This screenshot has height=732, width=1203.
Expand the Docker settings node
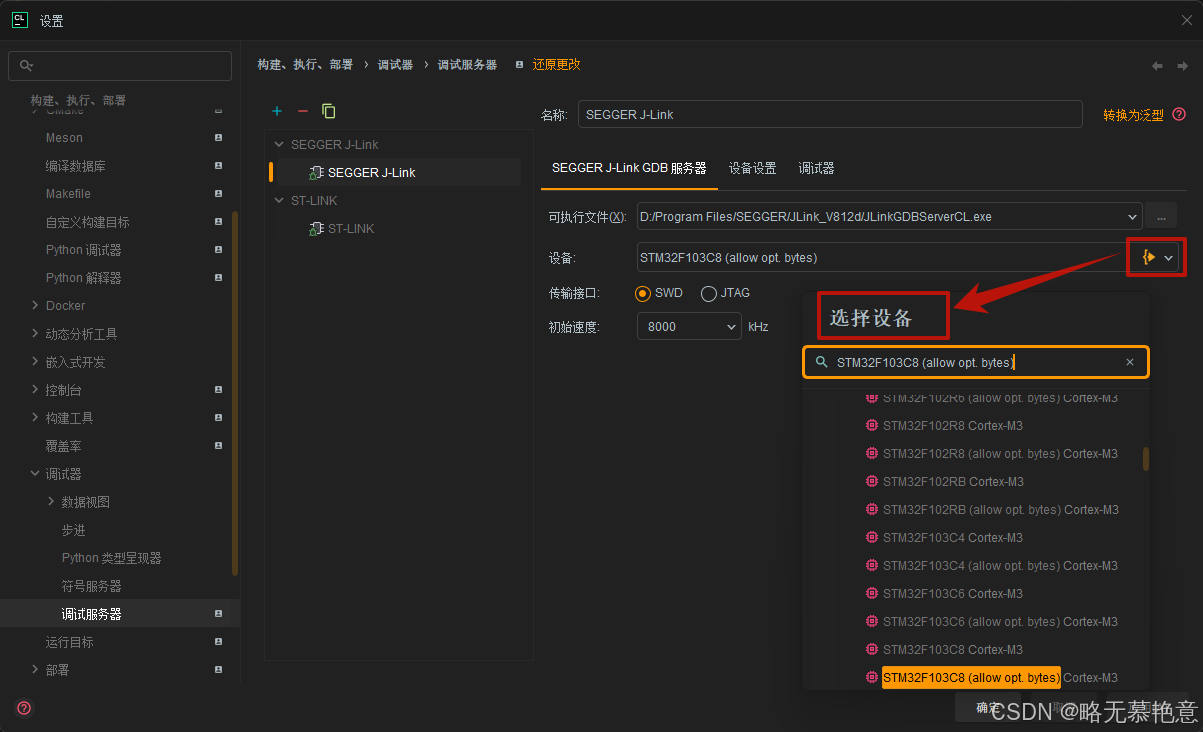[x=35, y=306]
